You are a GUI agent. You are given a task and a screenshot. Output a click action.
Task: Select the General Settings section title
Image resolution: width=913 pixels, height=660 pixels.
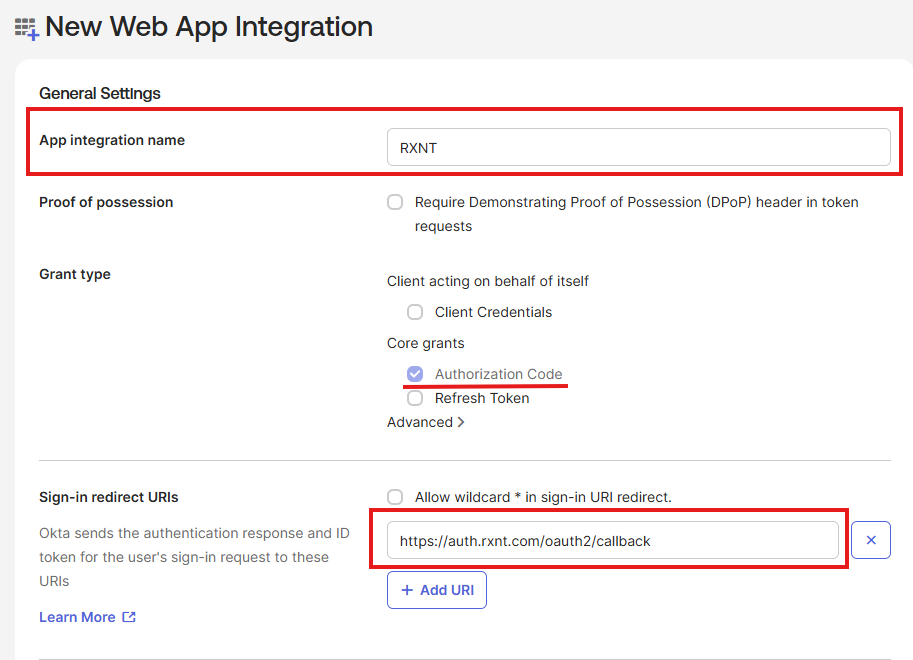coord(100,93)
